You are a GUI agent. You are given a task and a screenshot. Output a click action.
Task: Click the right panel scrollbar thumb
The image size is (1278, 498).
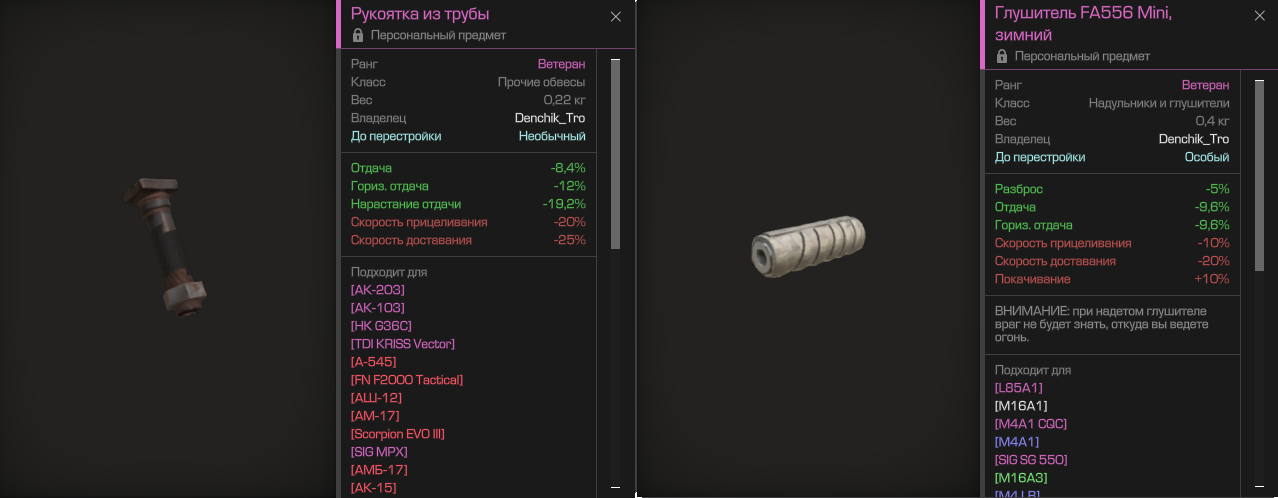pos(1260,175)
